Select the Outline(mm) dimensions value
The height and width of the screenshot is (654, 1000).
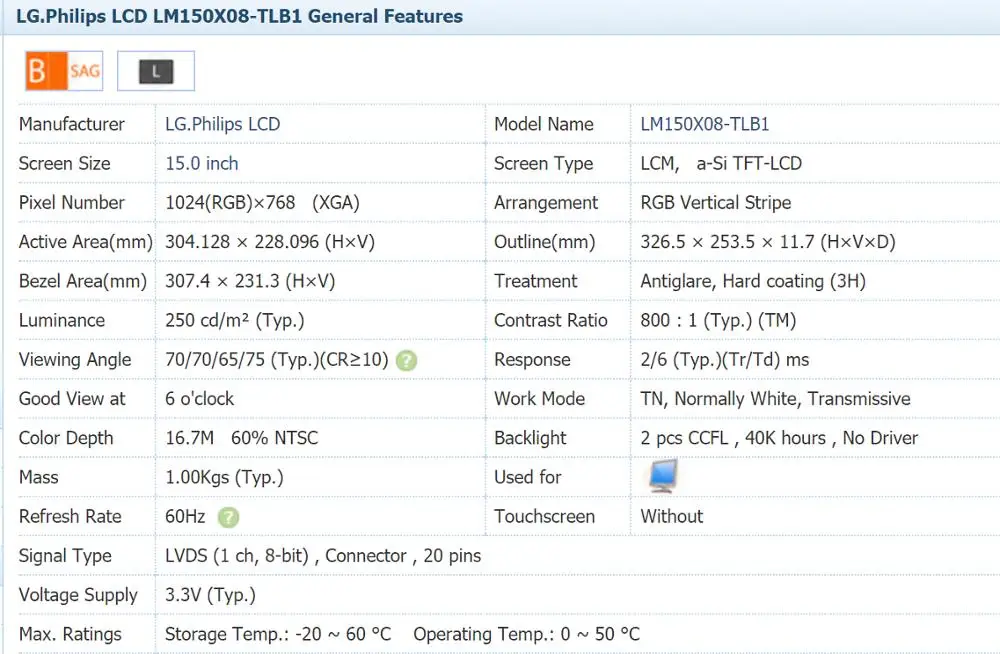pyautogui.click(x=767, y=242)
